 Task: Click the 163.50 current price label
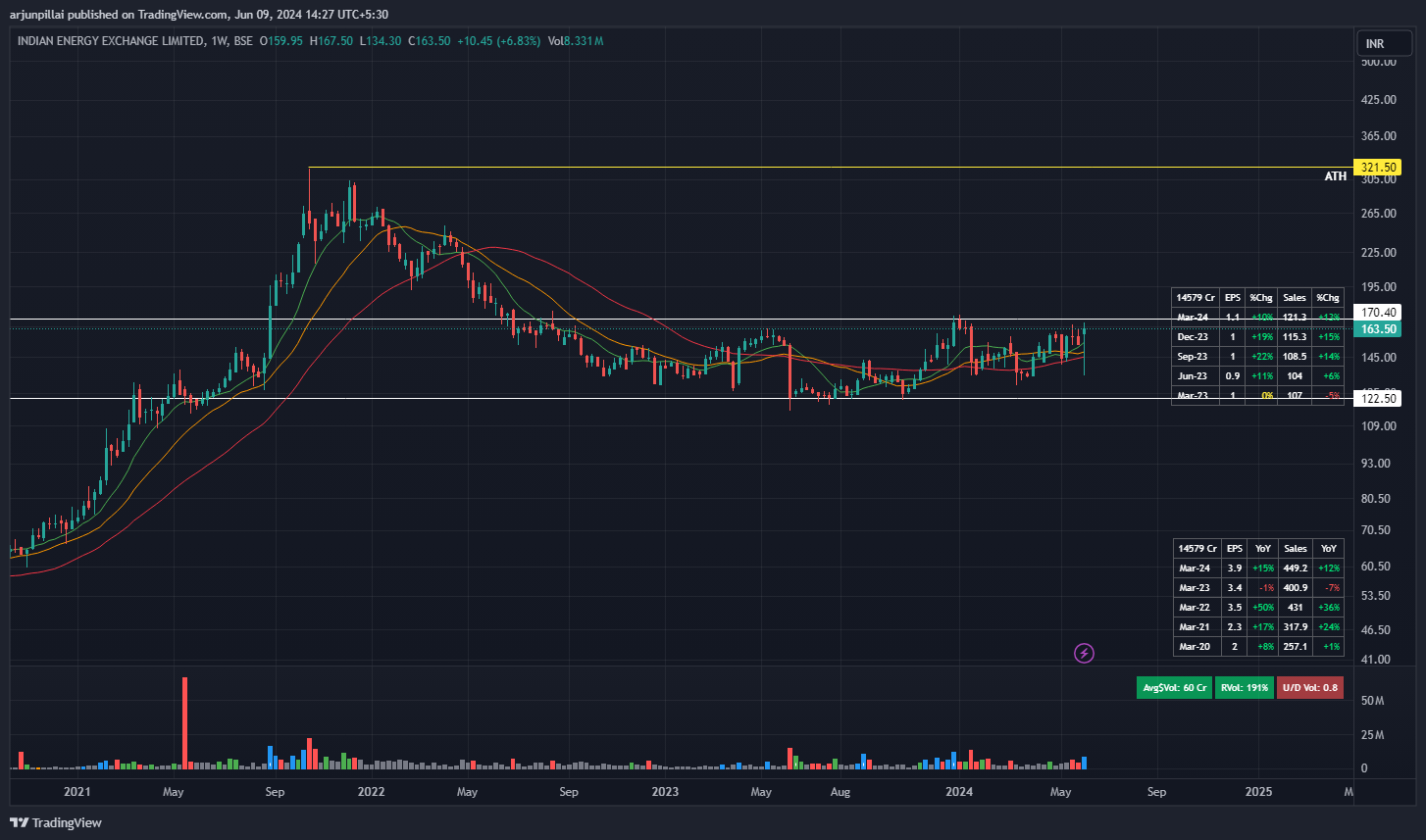click(1376, 329)
